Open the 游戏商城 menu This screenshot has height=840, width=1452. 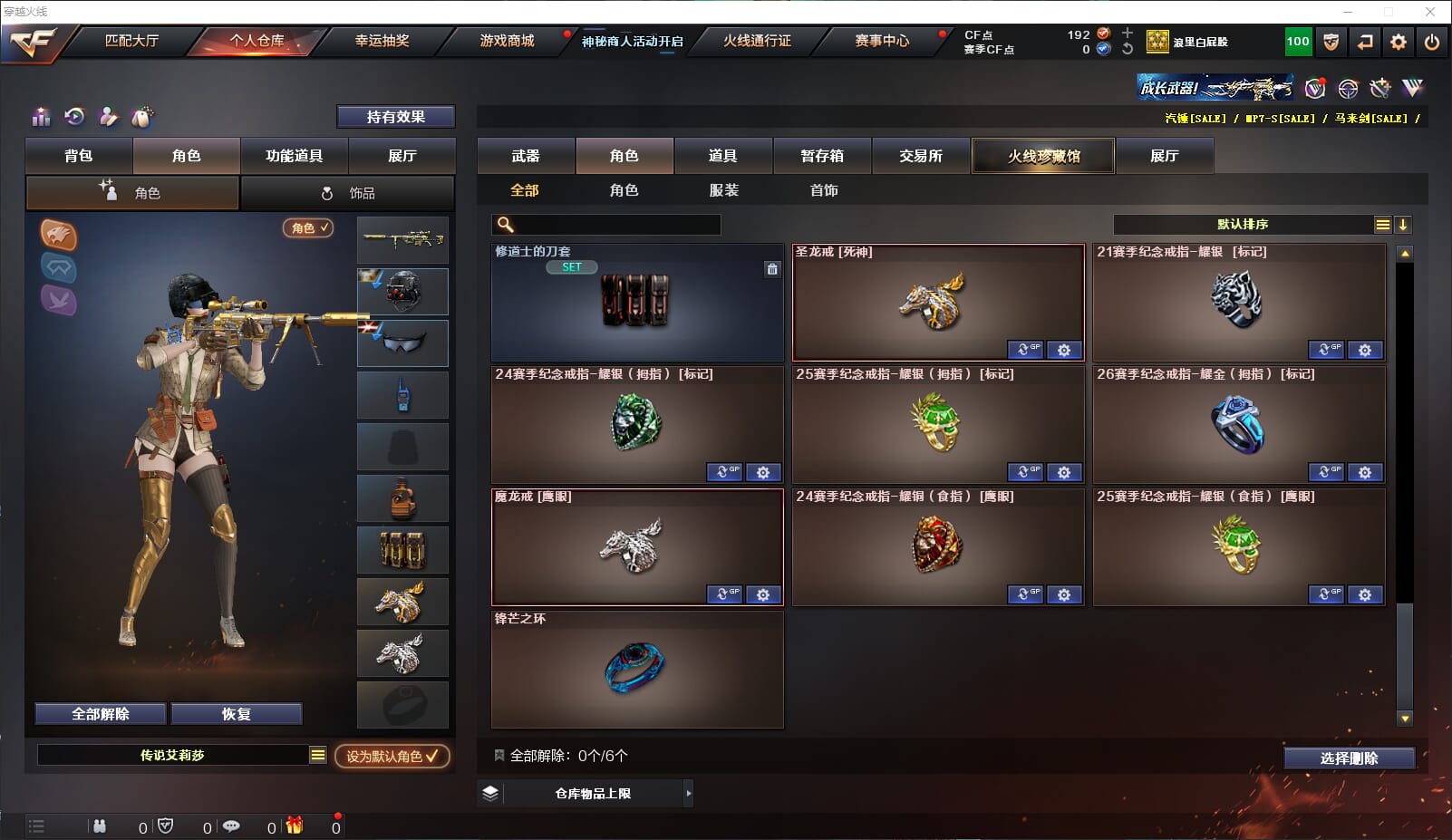507,41
